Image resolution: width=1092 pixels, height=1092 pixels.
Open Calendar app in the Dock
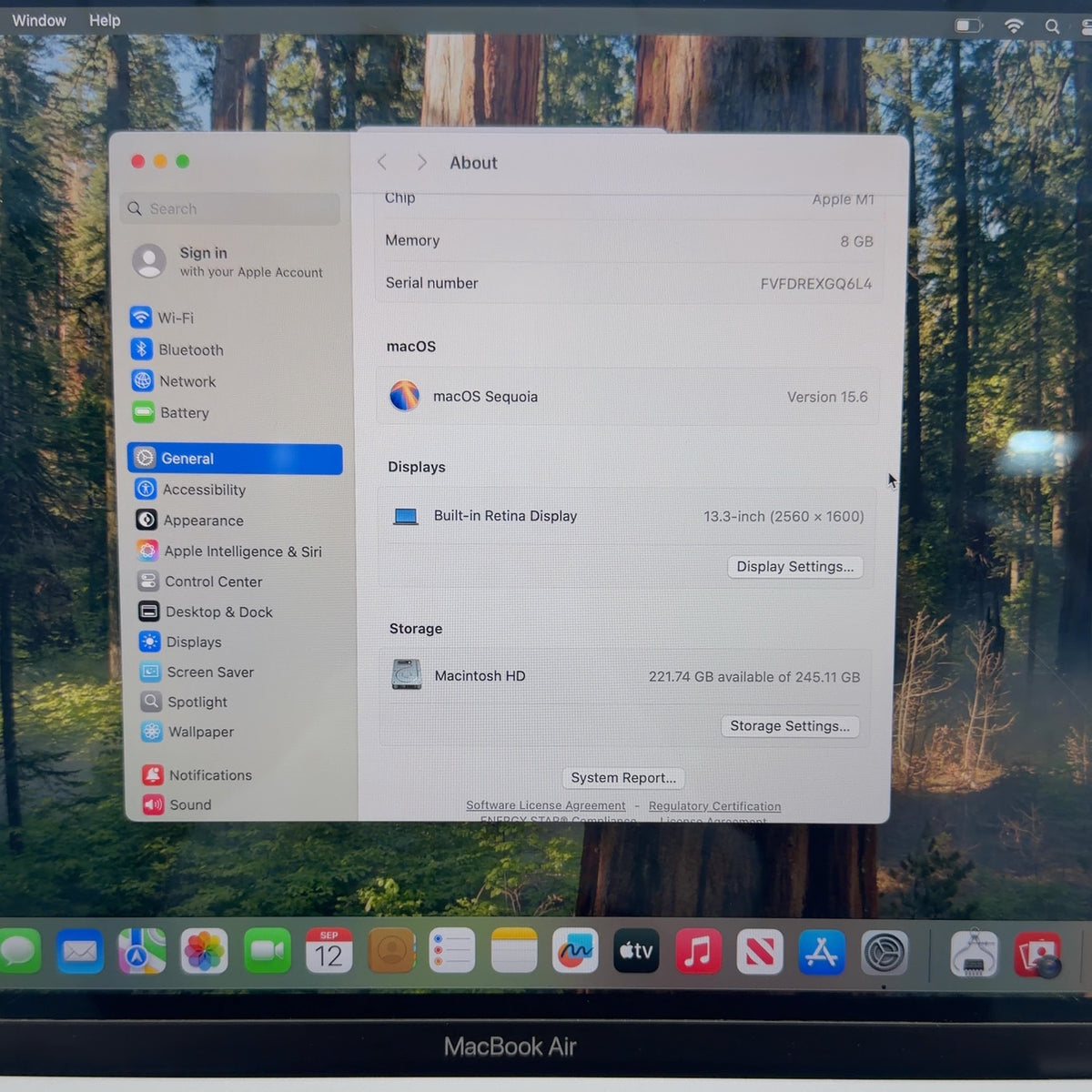[x=329, y=952]
